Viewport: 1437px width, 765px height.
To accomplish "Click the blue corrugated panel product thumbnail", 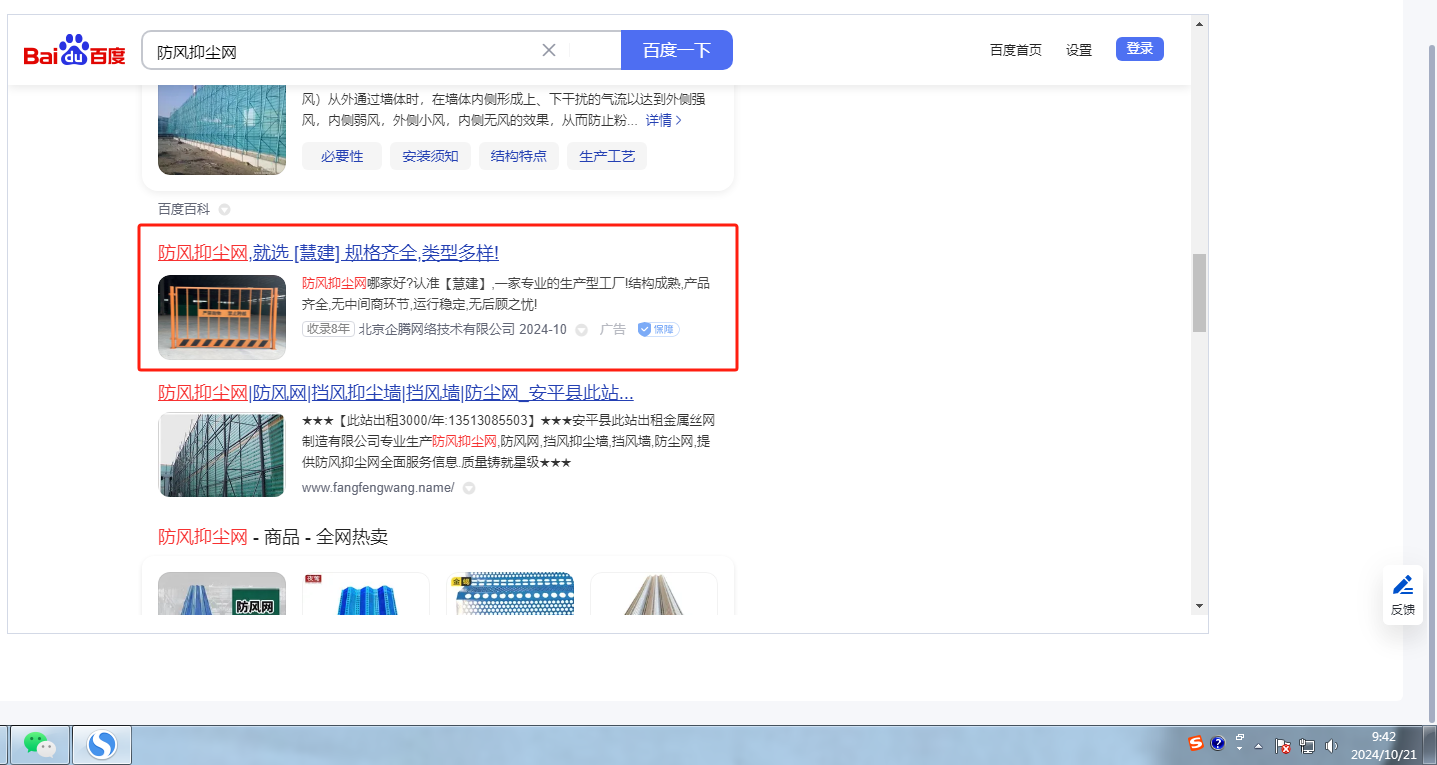I will [x=366, y=593].
